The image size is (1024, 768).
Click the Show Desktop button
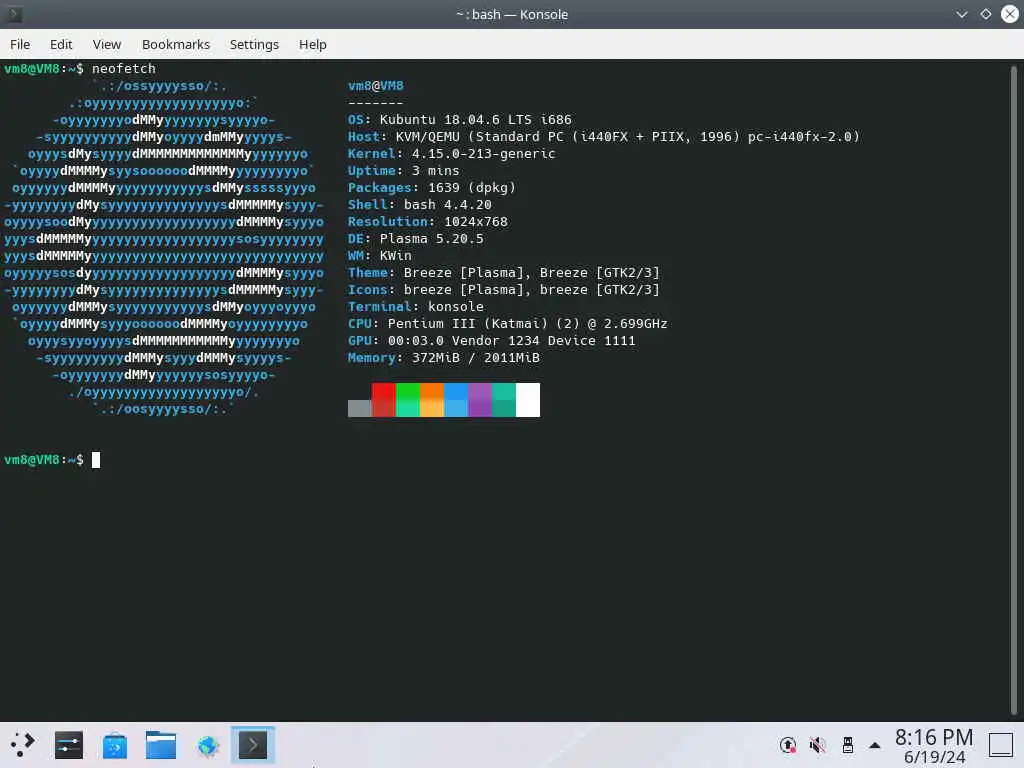click(x=1000, y=744)
